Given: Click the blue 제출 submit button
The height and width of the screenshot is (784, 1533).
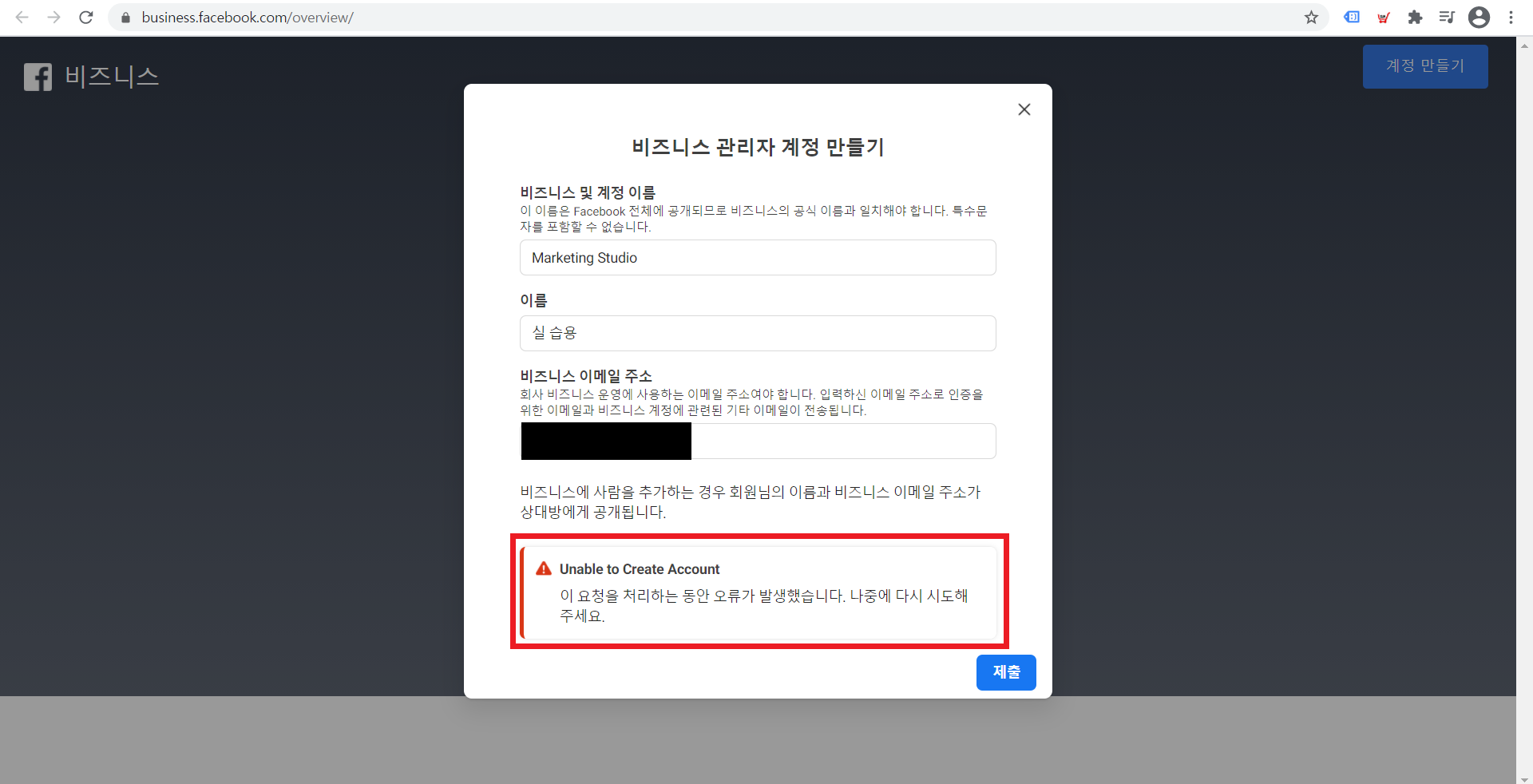Looking at the screenshot, I should point(1006,672).
